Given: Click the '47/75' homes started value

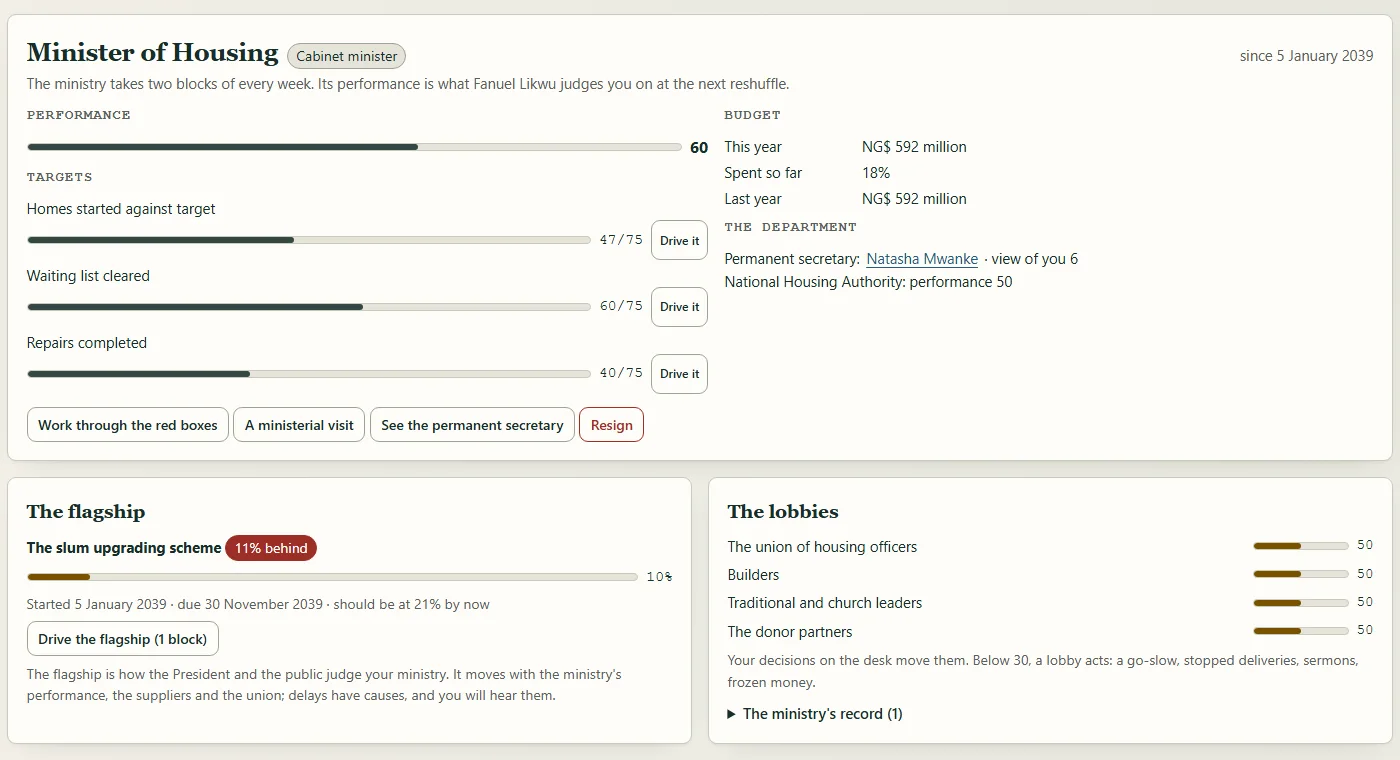Looking at the screenshot, I should pos(621,240).
